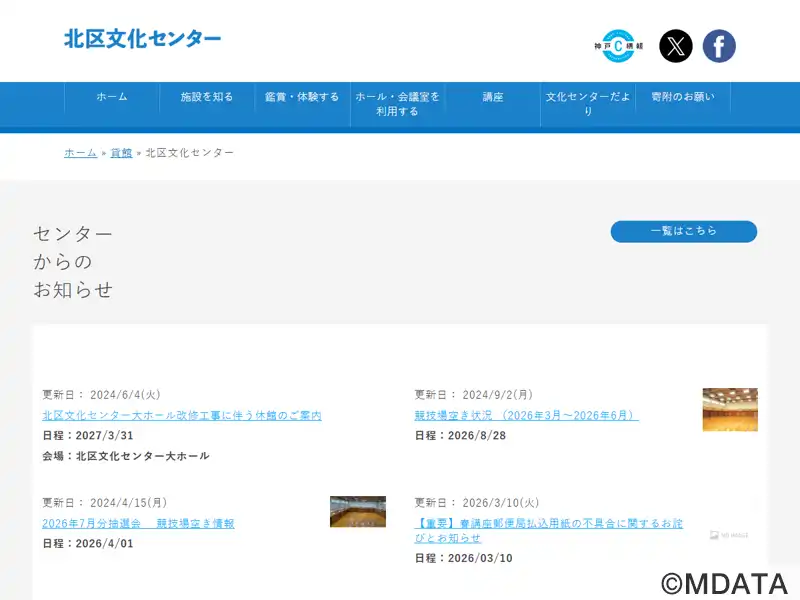Click the 貸館 breadcrumb link
This screenshot has width=800, height=600.
click(121, 153)
